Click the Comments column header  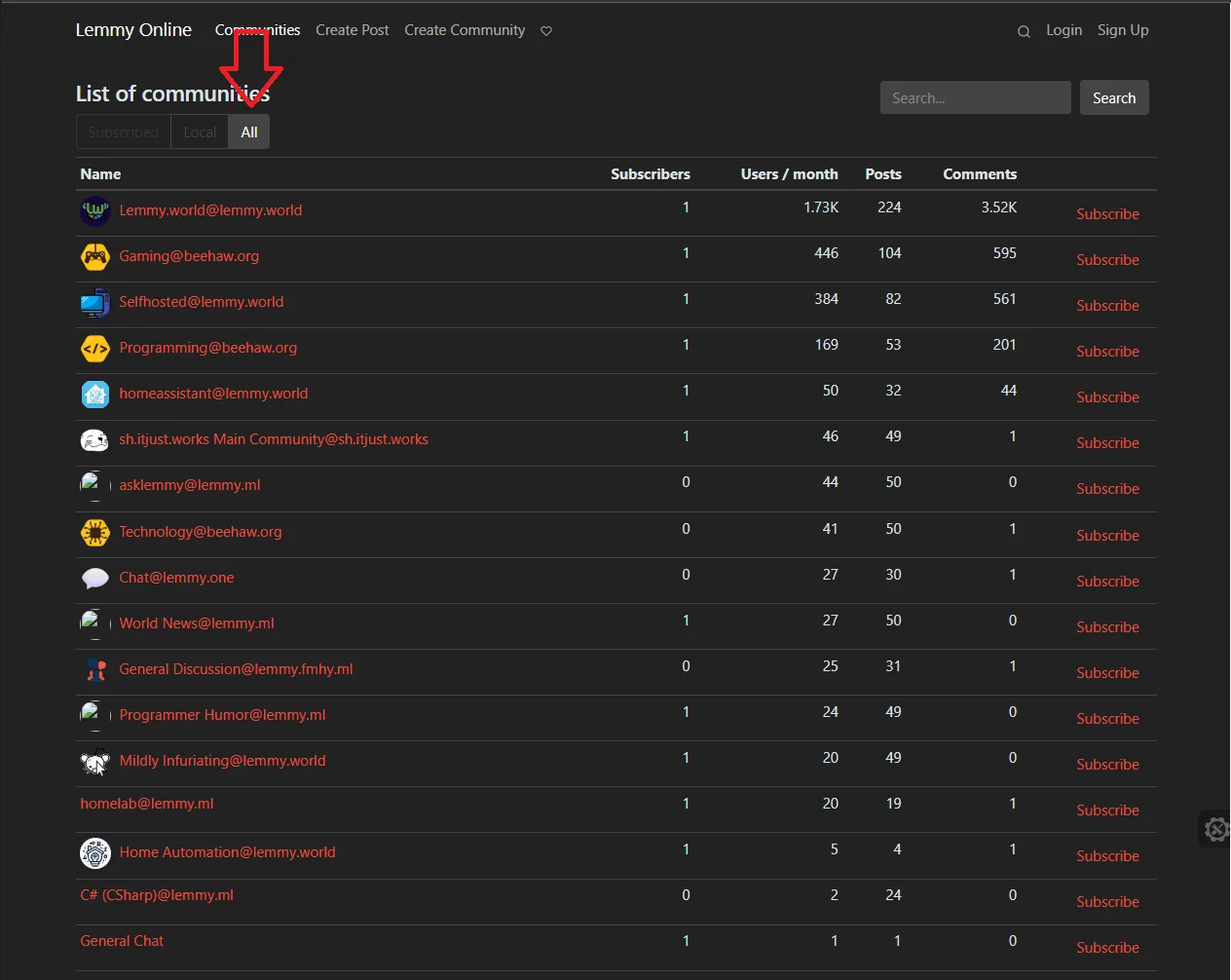[980, 174]
